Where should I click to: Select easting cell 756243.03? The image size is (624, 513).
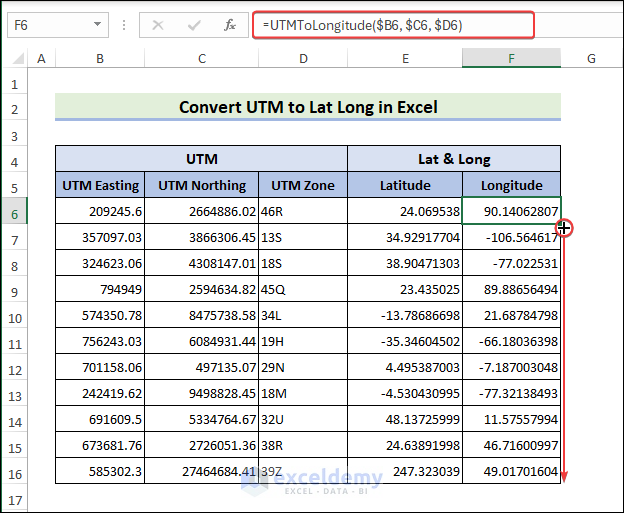100,341
